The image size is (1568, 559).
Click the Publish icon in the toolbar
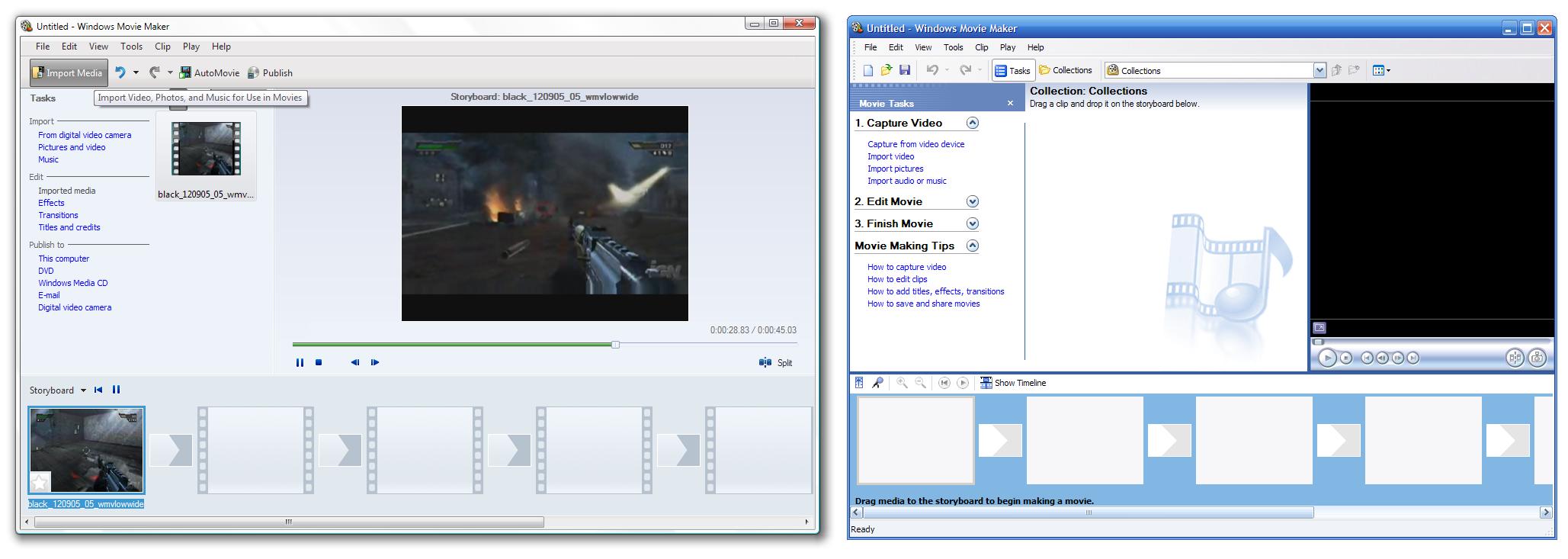(x=254, y=73)
